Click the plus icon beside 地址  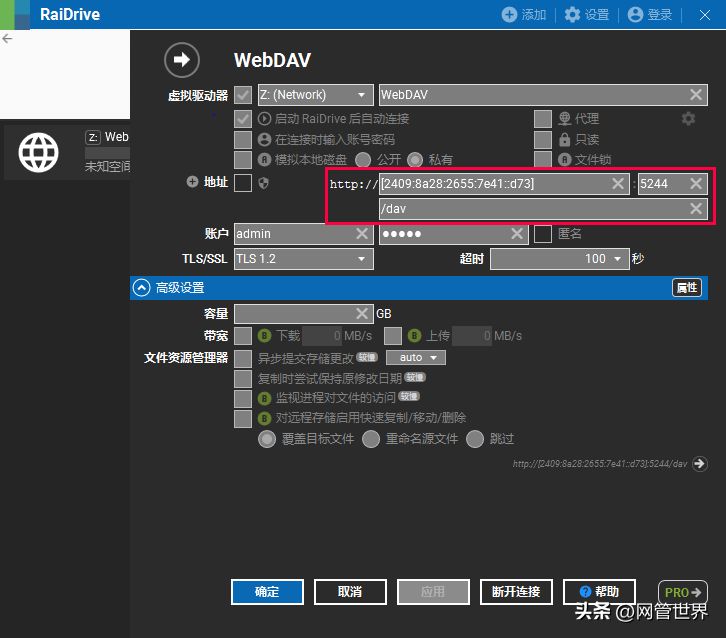(x=192, y=182)
